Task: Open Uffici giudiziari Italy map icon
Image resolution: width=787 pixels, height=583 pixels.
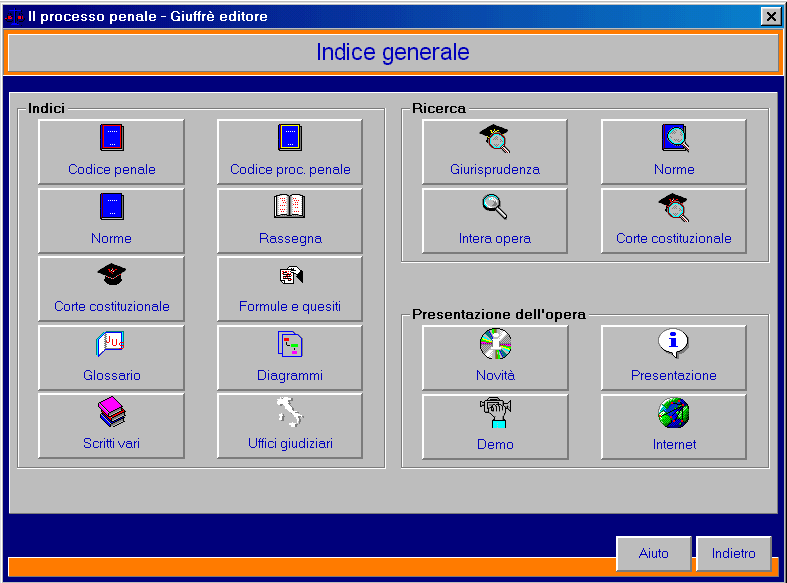Action: point(290,425)
